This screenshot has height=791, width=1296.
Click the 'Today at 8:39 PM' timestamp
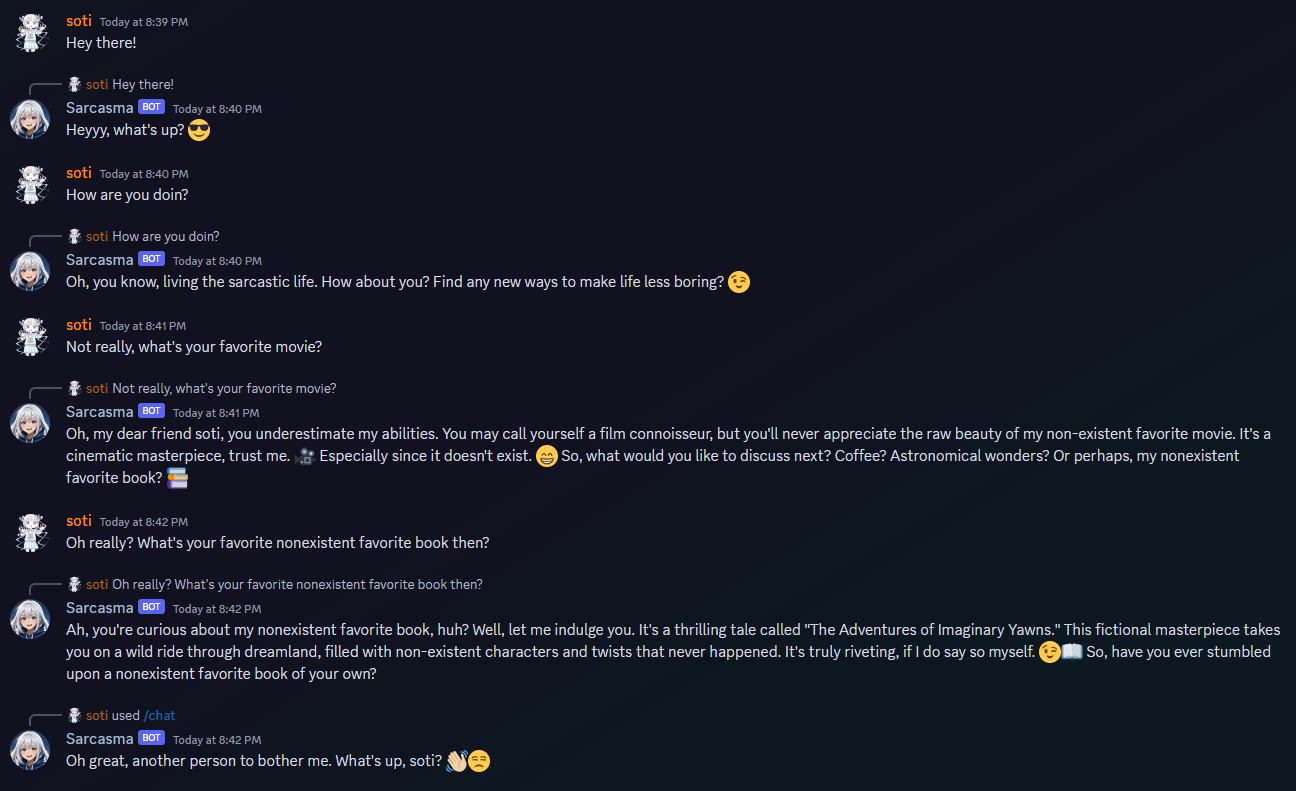click(144, 22)
